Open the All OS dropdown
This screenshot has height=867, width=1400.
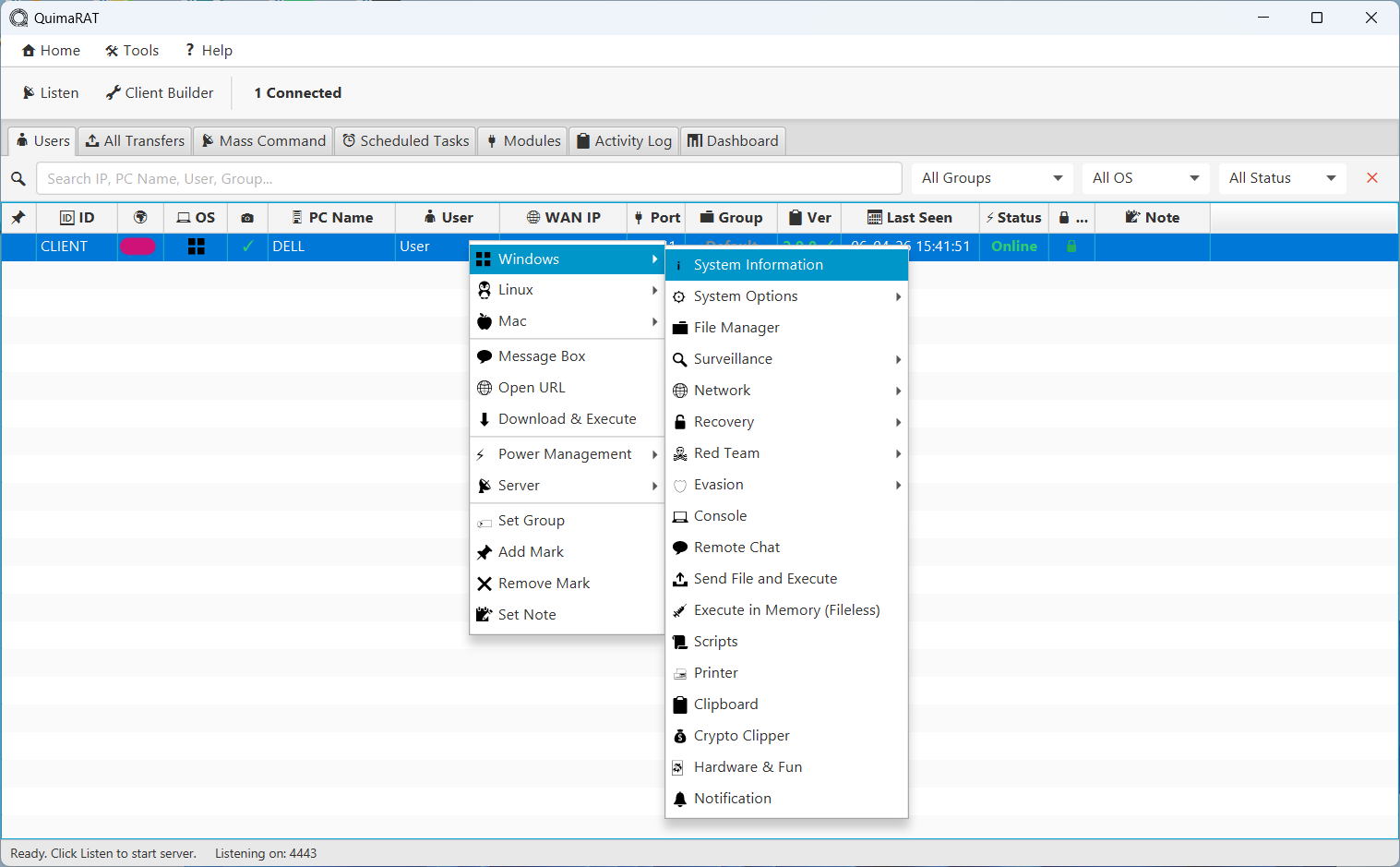[1145, 177]
